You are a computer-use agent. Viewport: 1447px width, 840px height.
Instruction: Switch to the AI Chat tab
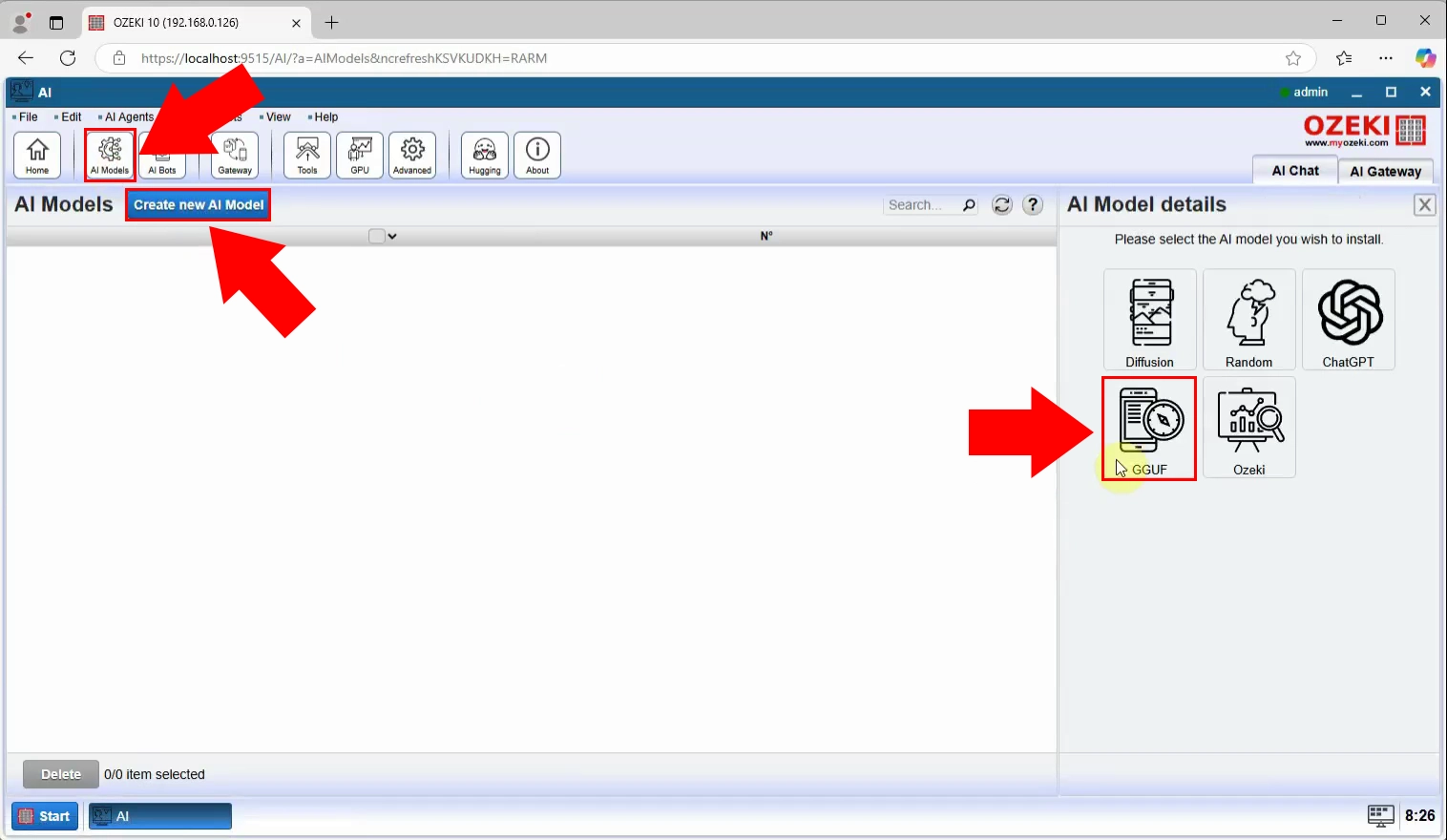click(1295, 170)
